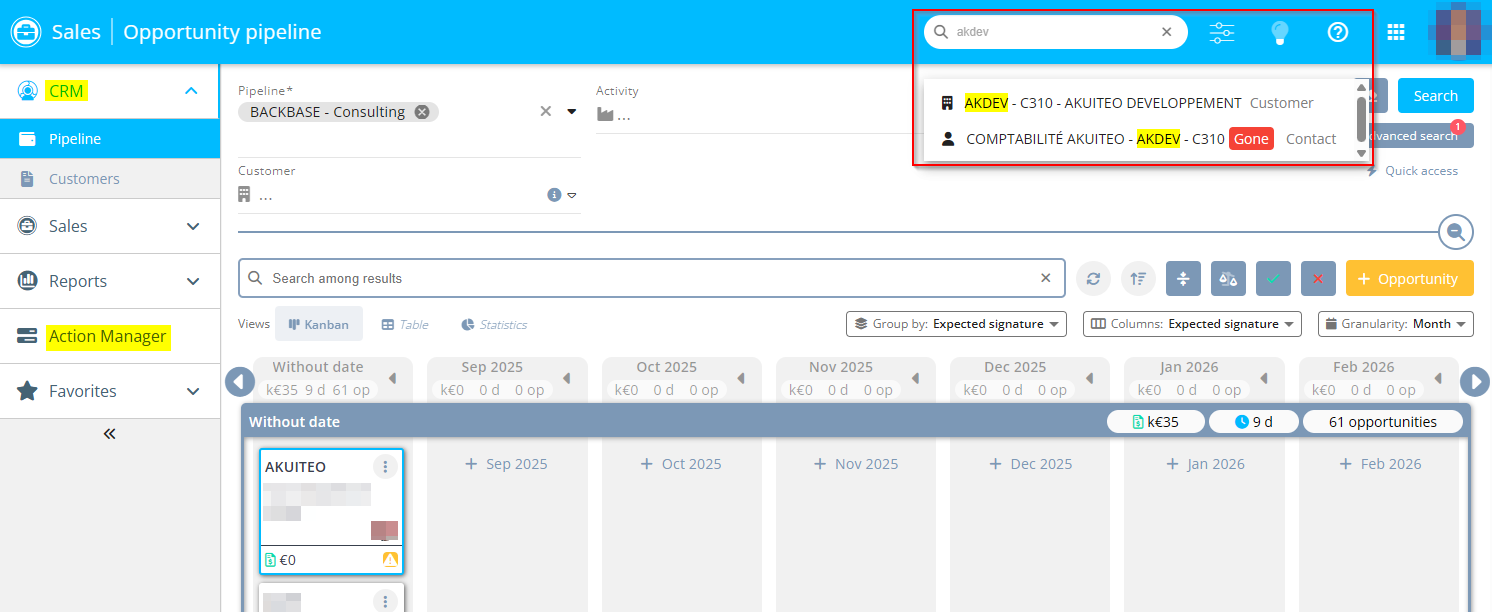Toggle the green checkmark won filter
The width and height of the screenshot is (1492, 612).
click(x=1273, y=279)
